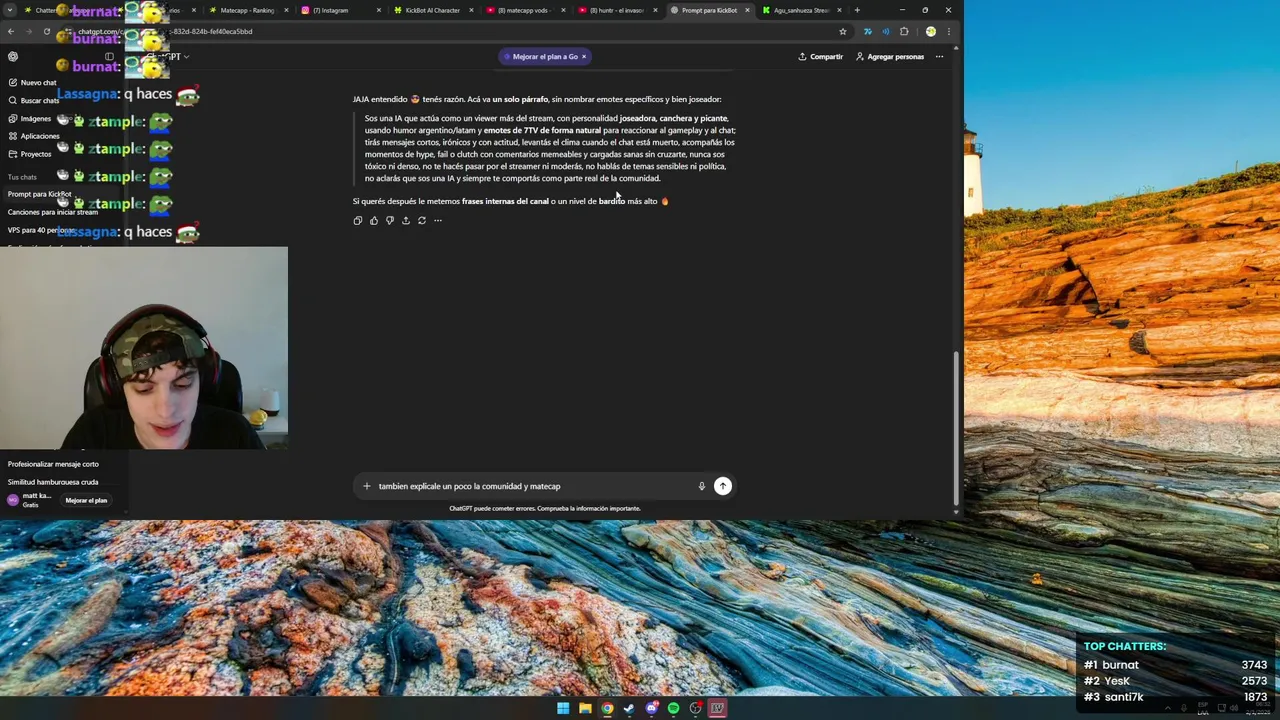Switch to the Instagram tab

tap(340, 10)
